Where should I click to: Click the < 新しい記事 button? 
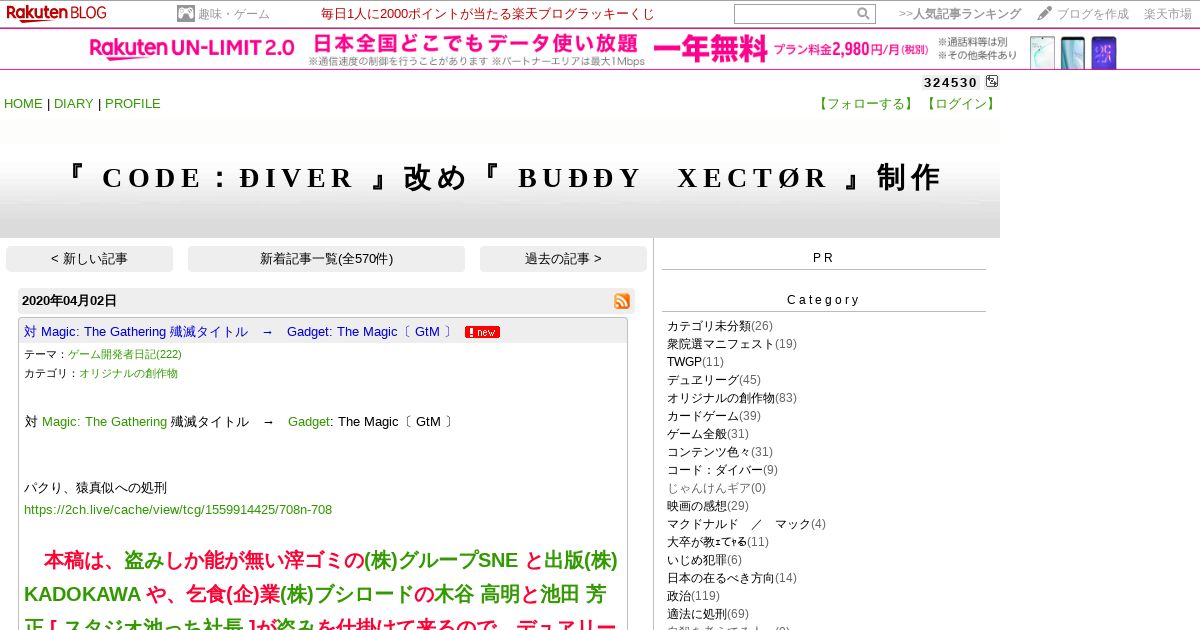89,259
